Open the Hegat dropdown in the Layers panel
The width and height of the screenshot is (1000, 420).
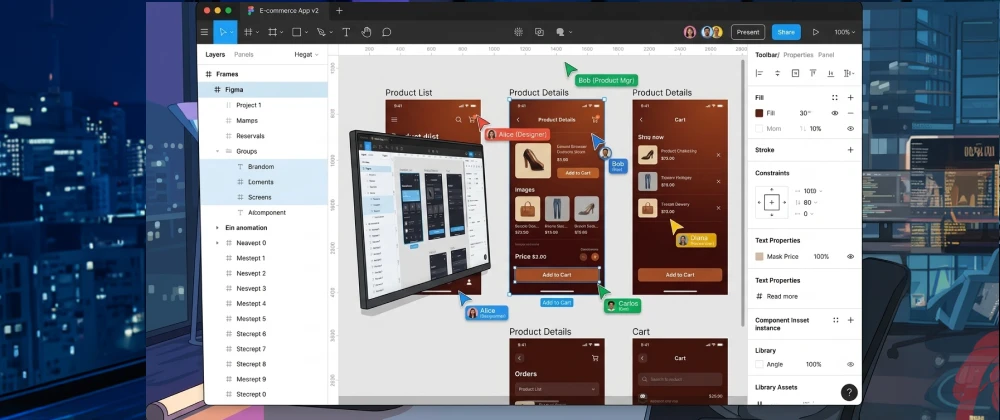[x=306, y=55]
